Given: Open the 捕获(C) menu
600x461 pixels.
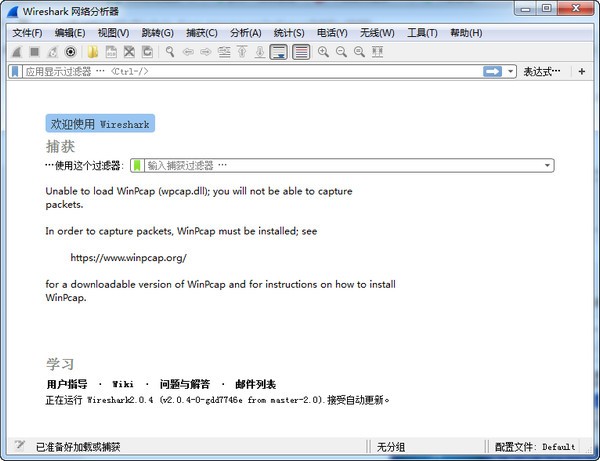Looking at the screenshot, I should pos(201,32).
